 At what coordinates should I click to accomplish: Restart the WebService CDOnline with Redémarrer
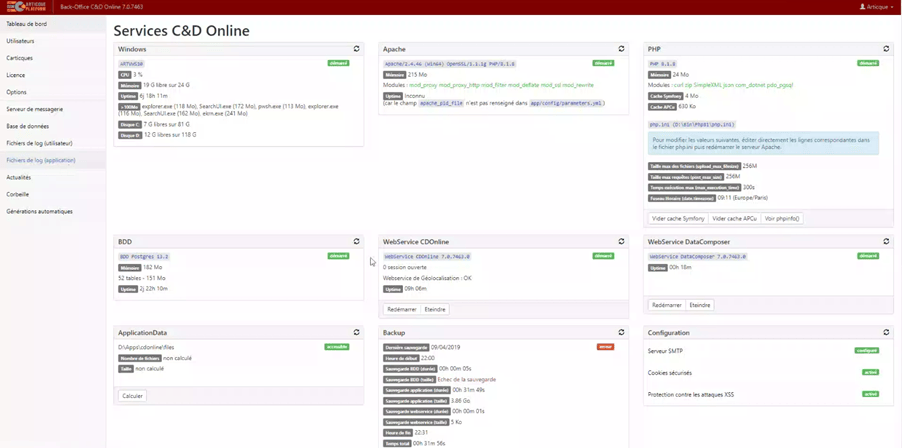(x=402, y=309)
